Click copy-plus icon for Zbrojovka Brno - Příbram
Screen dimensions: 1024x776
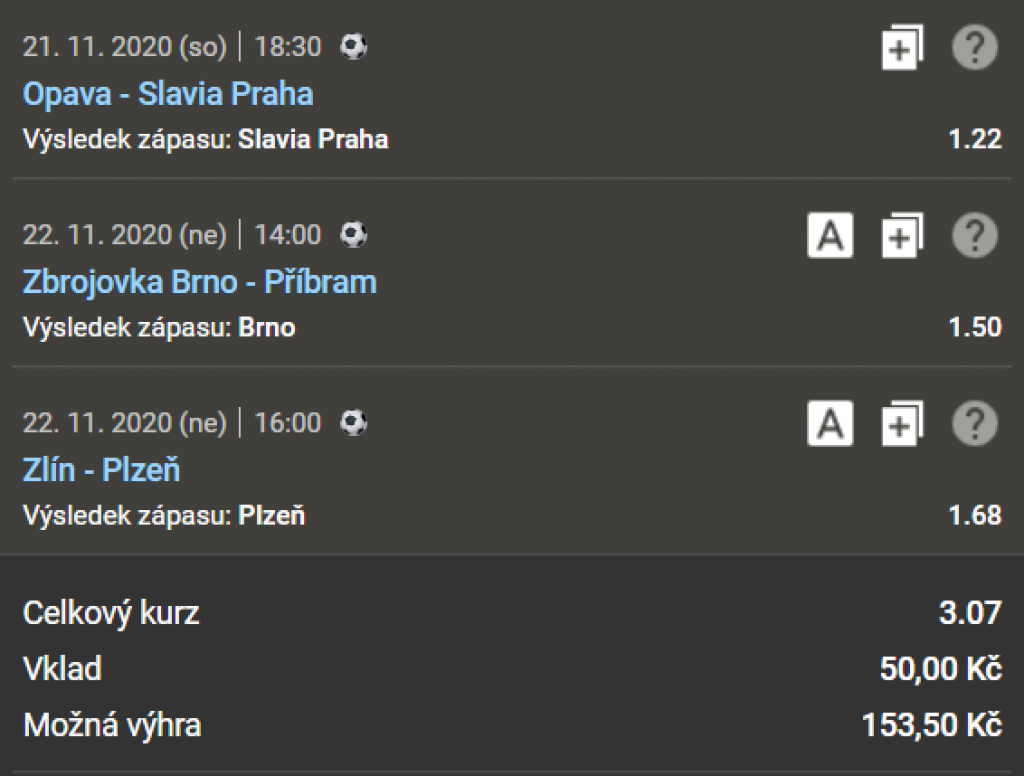point(902,236)
